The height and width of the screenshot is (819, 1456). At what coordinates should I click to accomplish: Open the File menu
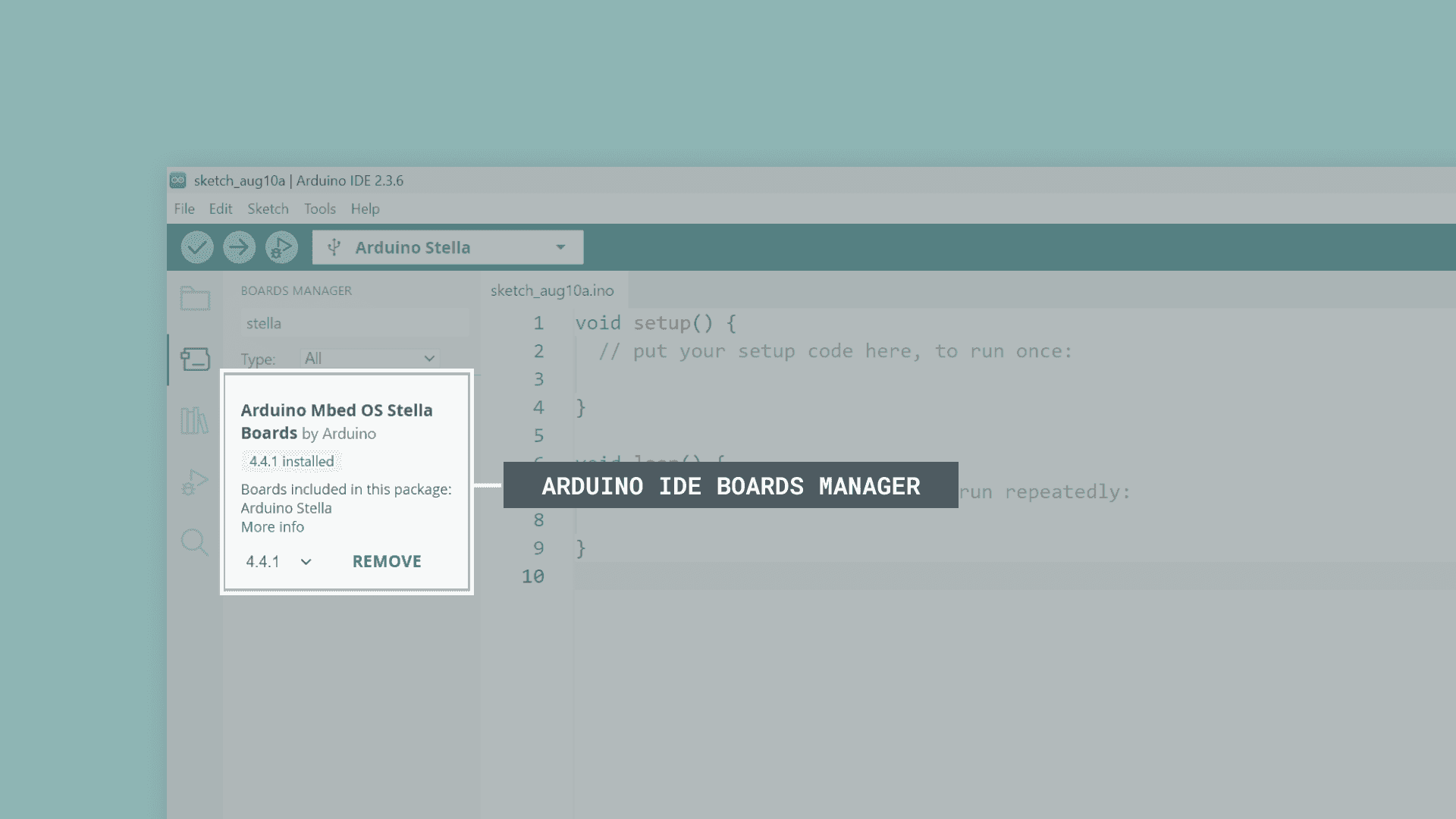pos(184,209)
